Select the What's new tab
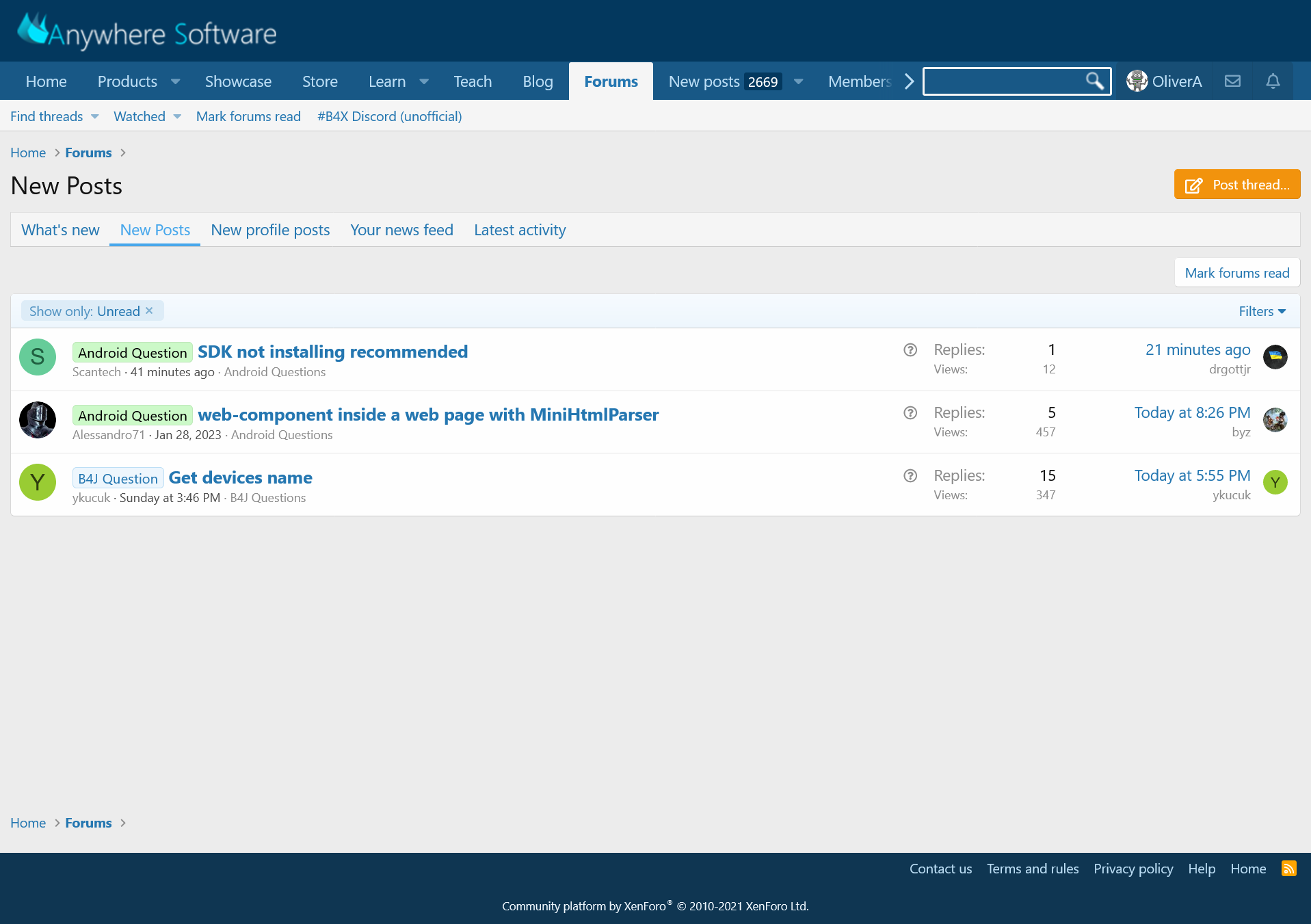 tap(60, 230)
